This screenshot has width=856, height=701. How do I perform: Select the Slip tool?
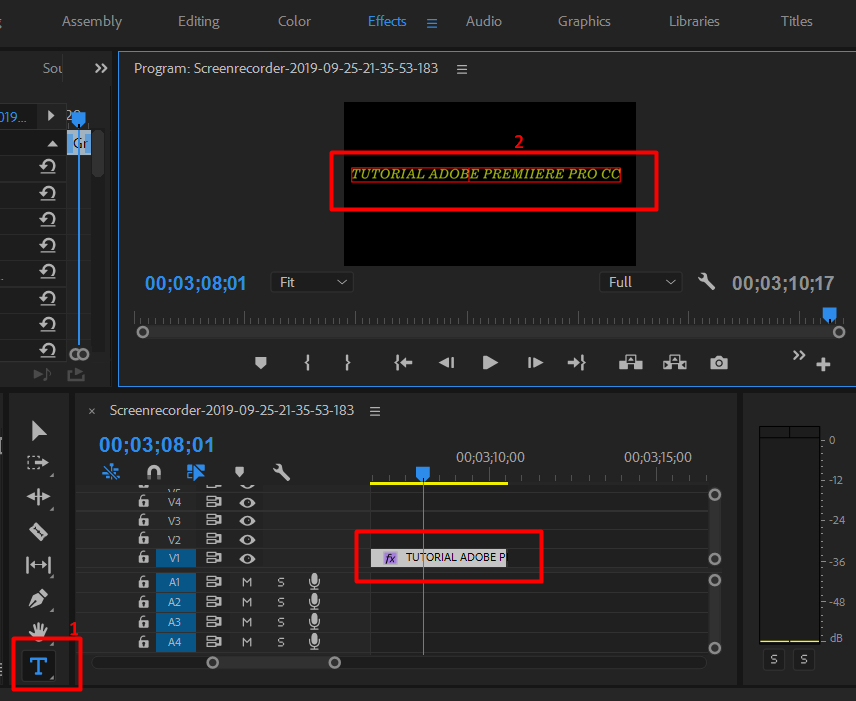[38, 565]
